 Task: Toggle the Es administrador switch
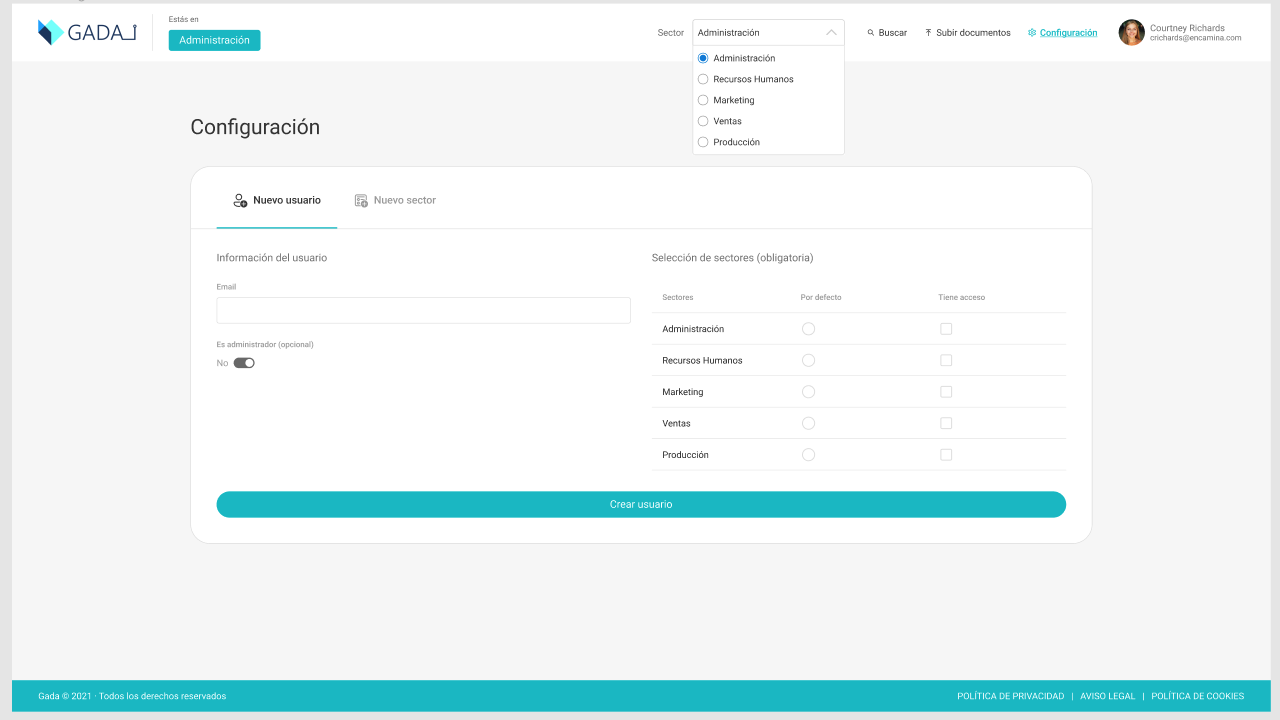[x=244, y=363]
